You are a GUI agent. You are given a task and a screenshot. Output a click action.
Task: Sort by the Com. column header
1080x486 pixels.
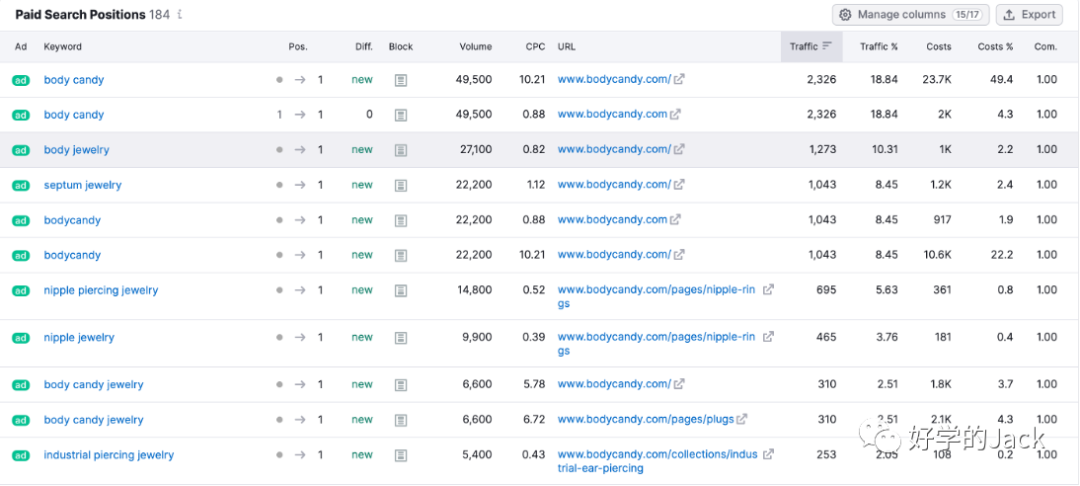pyautogui.click(x=1046, y=47)
